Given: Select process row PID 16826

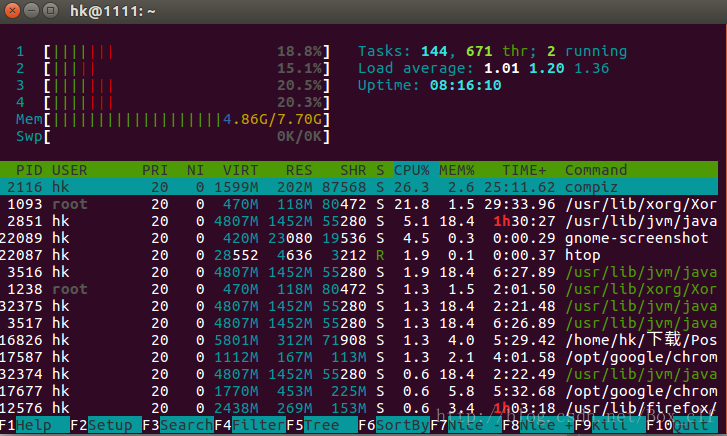Looking at the screenshot, I should 359,340.
